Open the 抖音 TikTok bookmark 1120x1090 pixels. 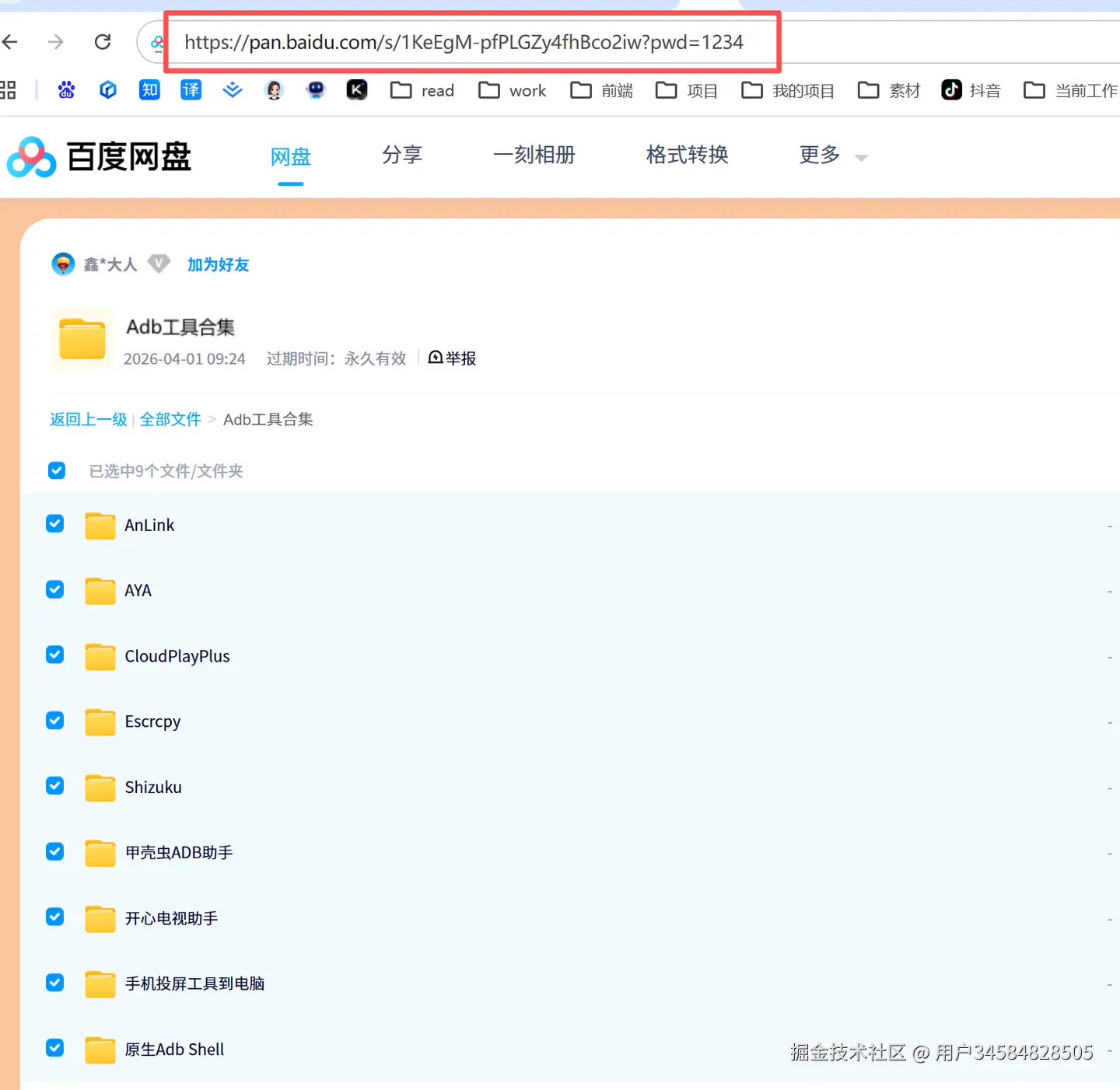[971, 91]
